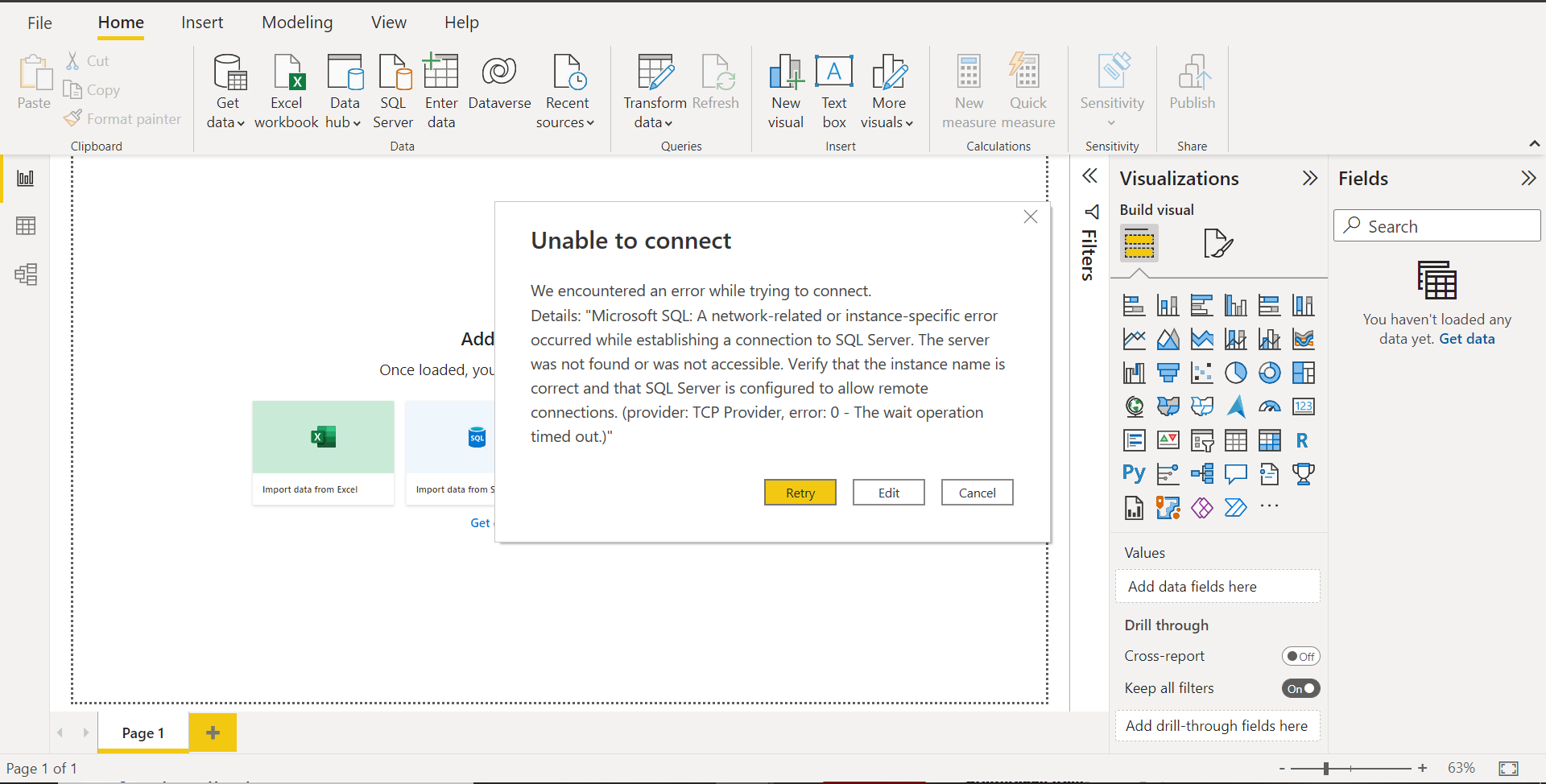Open Model view in left sidebar
The image size is (1546, 784).
coord(26,274)
